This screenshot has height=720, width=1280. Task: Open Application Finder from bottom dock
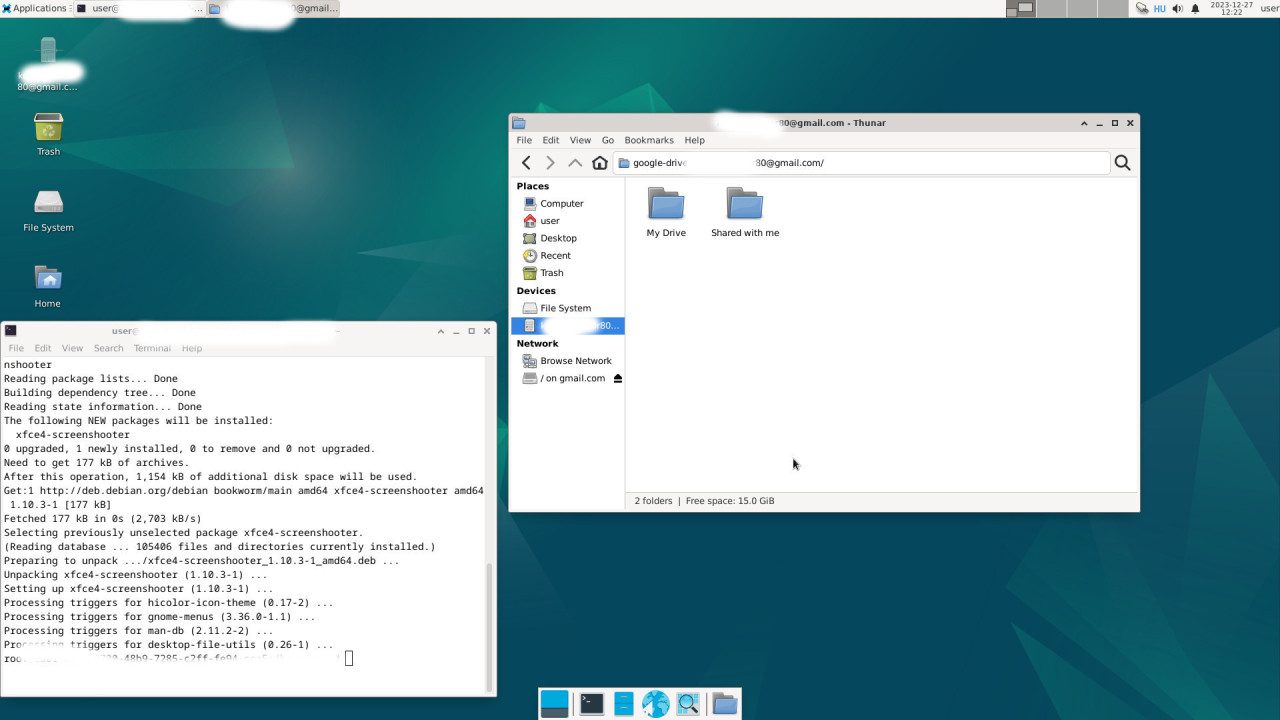pos(688,704)
